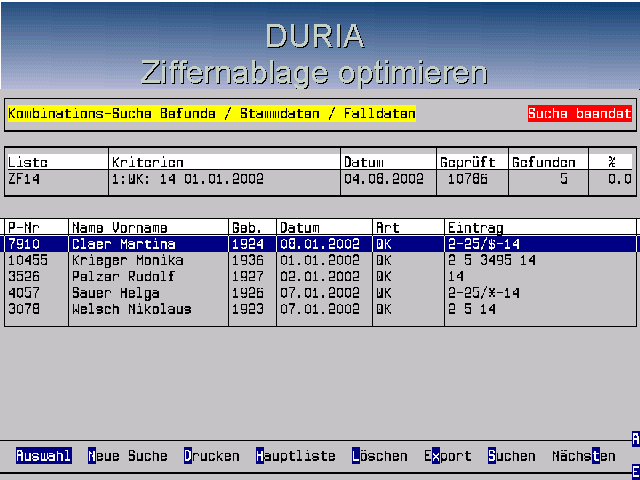Screen dimensions: 640x480
Task: Select the Auswahl menu item
Action: point(44,456)
